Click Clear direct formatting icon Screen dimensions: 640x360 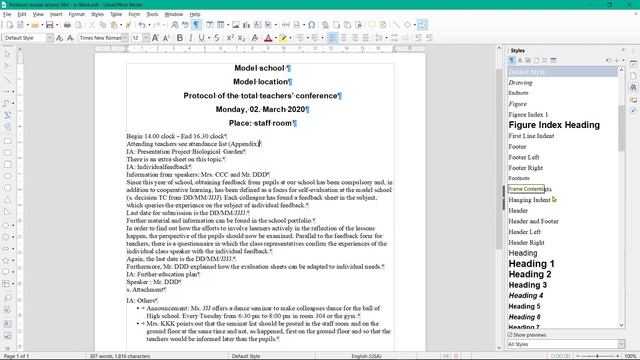[255, 38]
